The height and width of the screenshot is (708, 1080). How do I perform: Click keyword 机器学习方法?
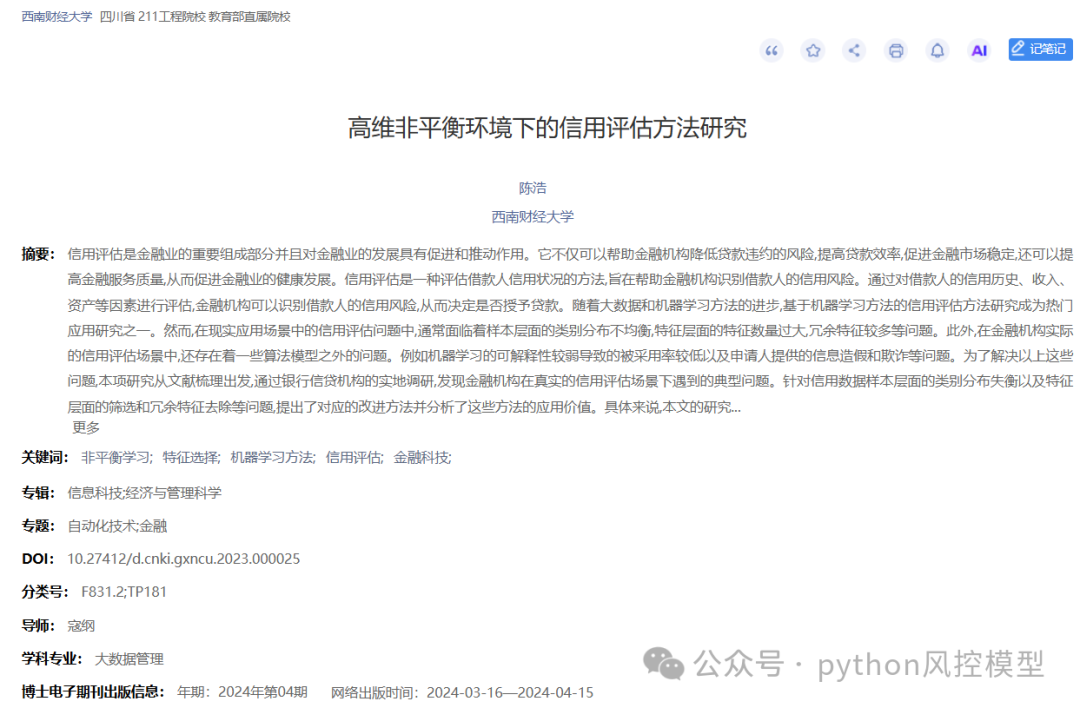pyautogui.click(x=272, y=457)
